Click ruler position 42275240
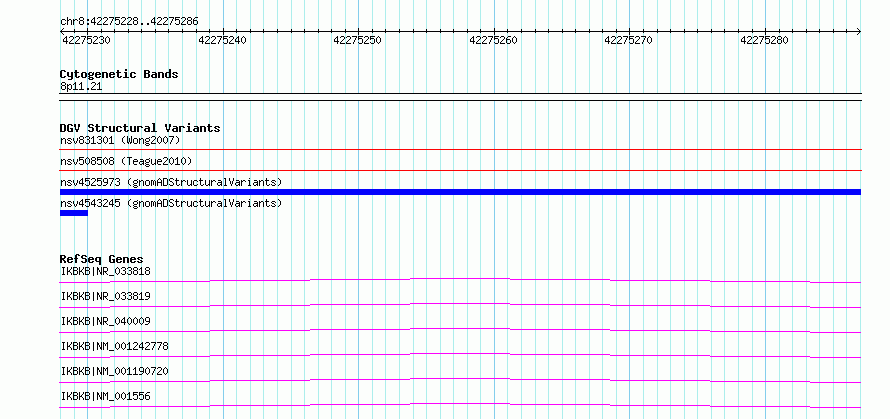This screenshot has width=890, height=419. coord(222,41)
